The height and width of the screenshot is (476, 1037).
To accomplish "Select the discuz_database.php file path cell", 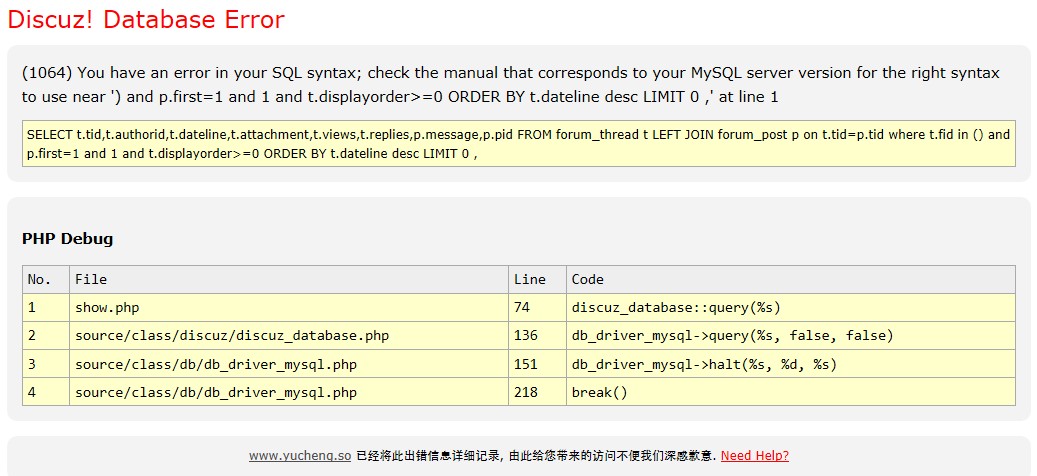I will tap(289, 336).
